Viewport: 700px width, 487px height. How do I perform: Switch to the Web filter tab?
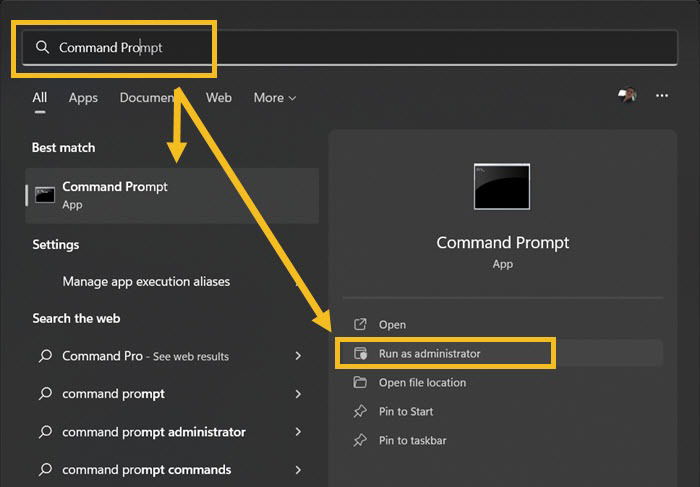click(x=219, y=98)
